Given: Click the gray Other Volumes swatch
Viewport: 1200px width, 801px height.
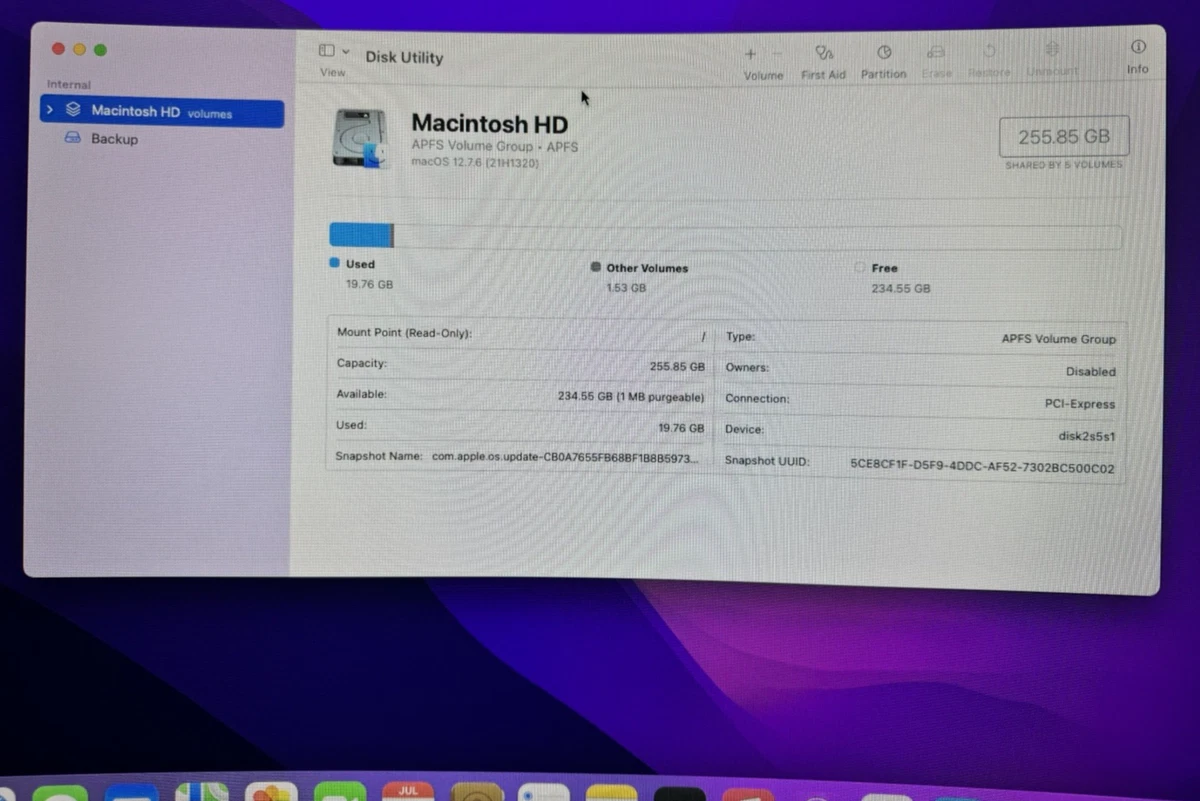Looking at the screenshot, I should tap(596, 267).
